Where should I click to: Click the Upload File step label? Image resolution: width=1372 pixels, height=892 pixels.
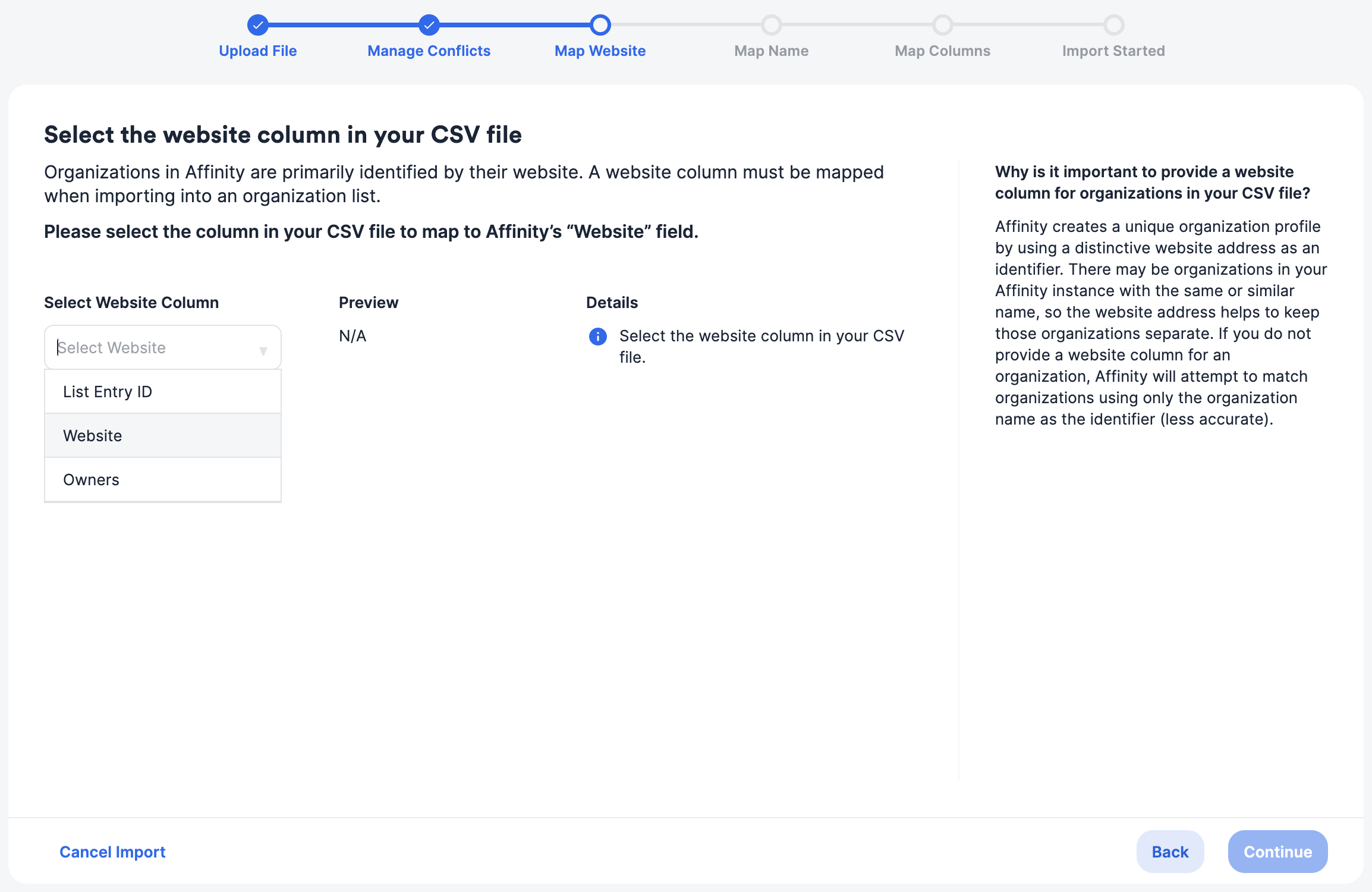click(x=257, y=51)
